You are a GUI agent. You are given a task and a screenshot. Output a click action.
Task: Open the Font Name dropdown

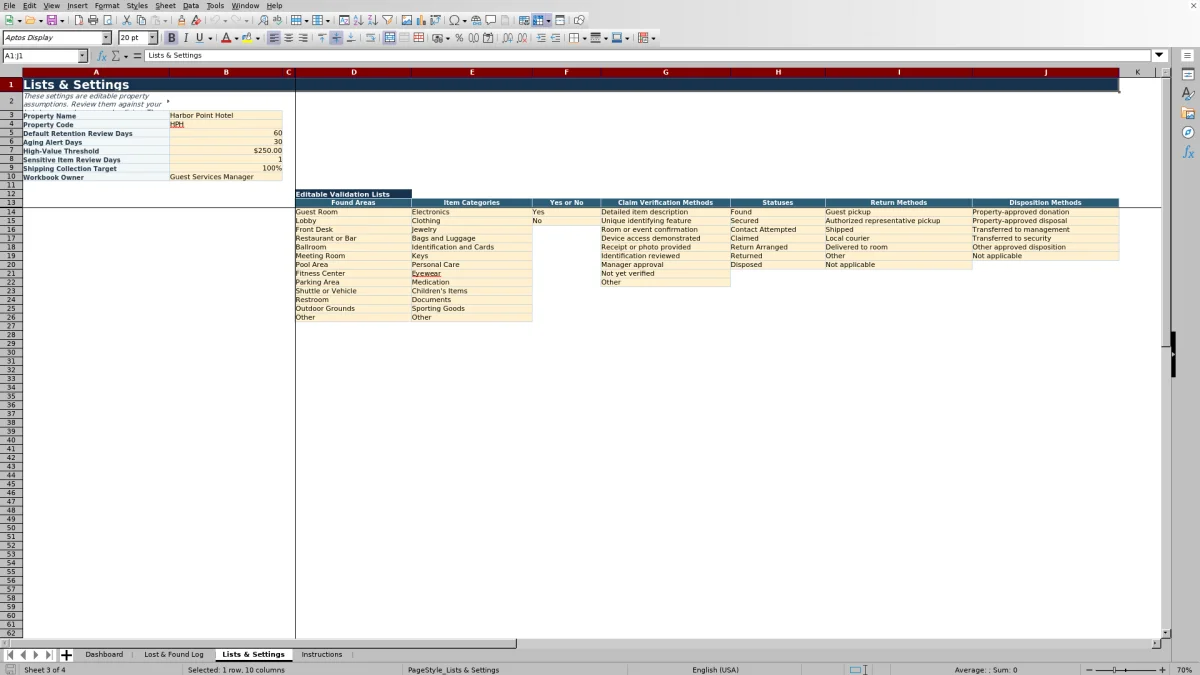pyautogui.click(x=107, y=38)
